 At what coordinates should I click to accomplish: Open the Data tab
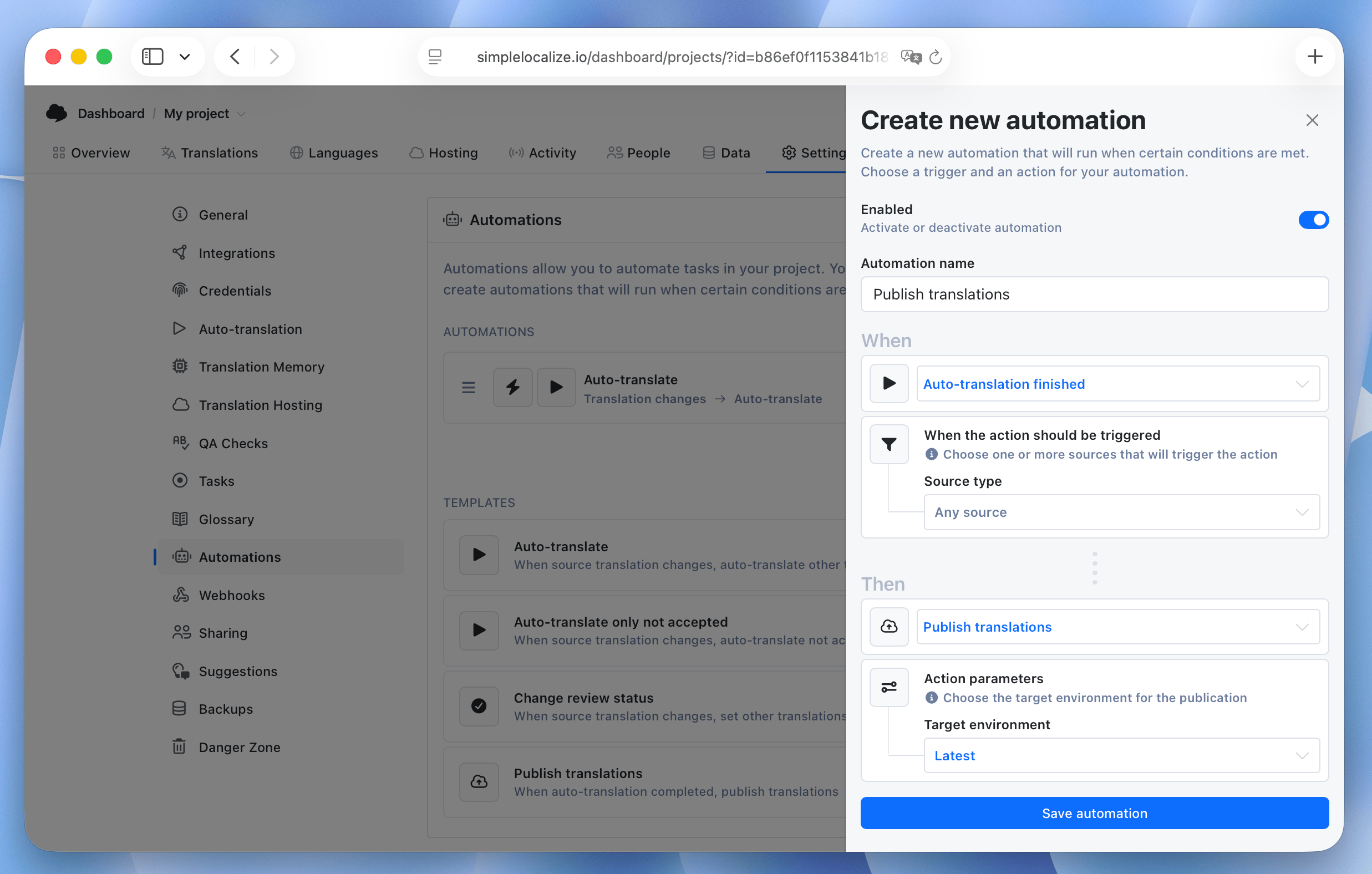726,153
